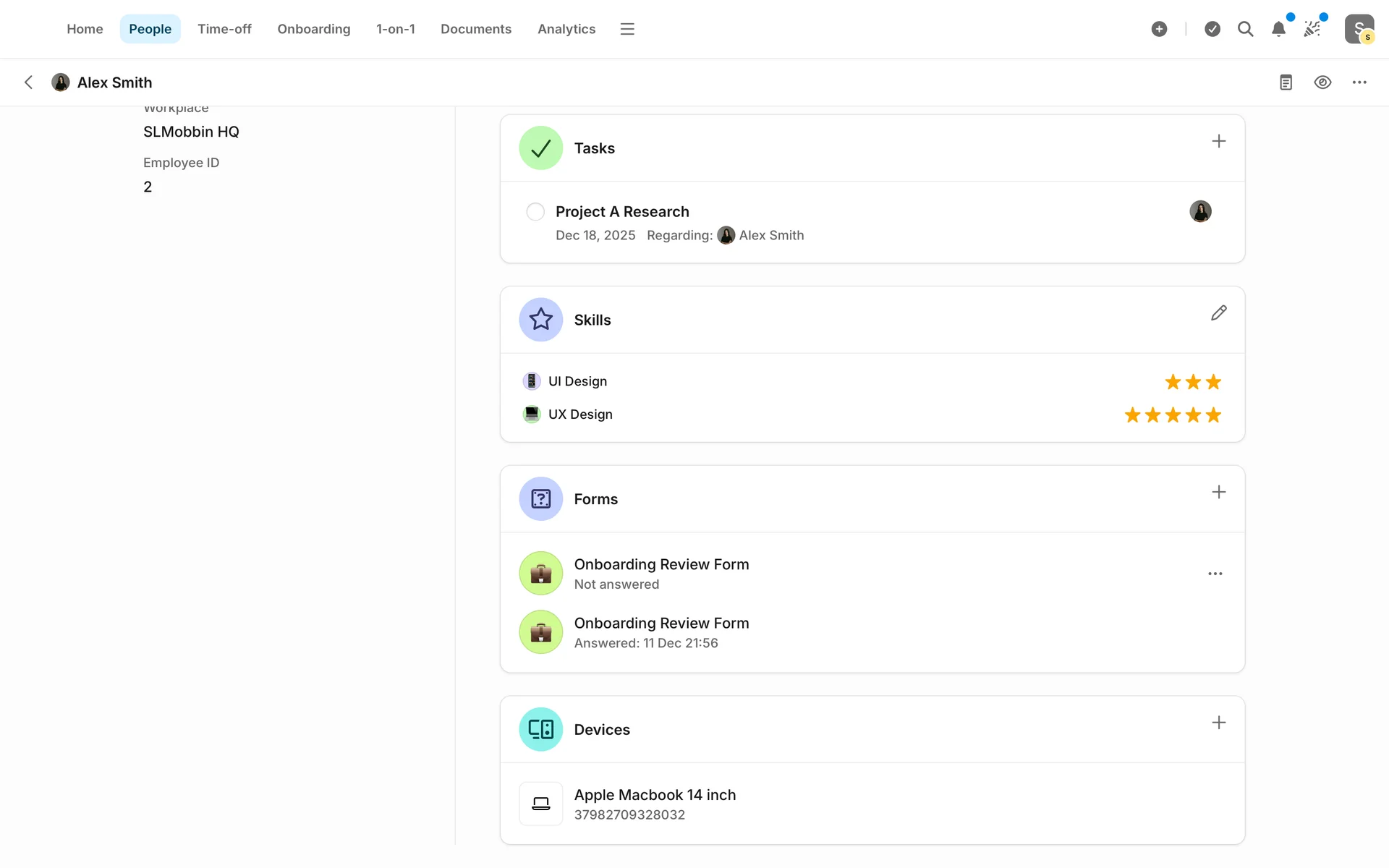Open the profile more options ellipsis
The height and width of the screenshot is (868, 1389).
coord(1359,82)
